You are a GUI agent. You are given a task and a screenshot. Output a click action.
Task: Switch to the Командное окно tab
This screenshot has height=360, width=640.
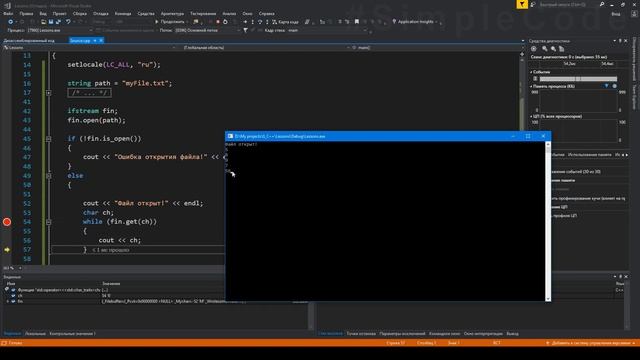tap(444, 334)
